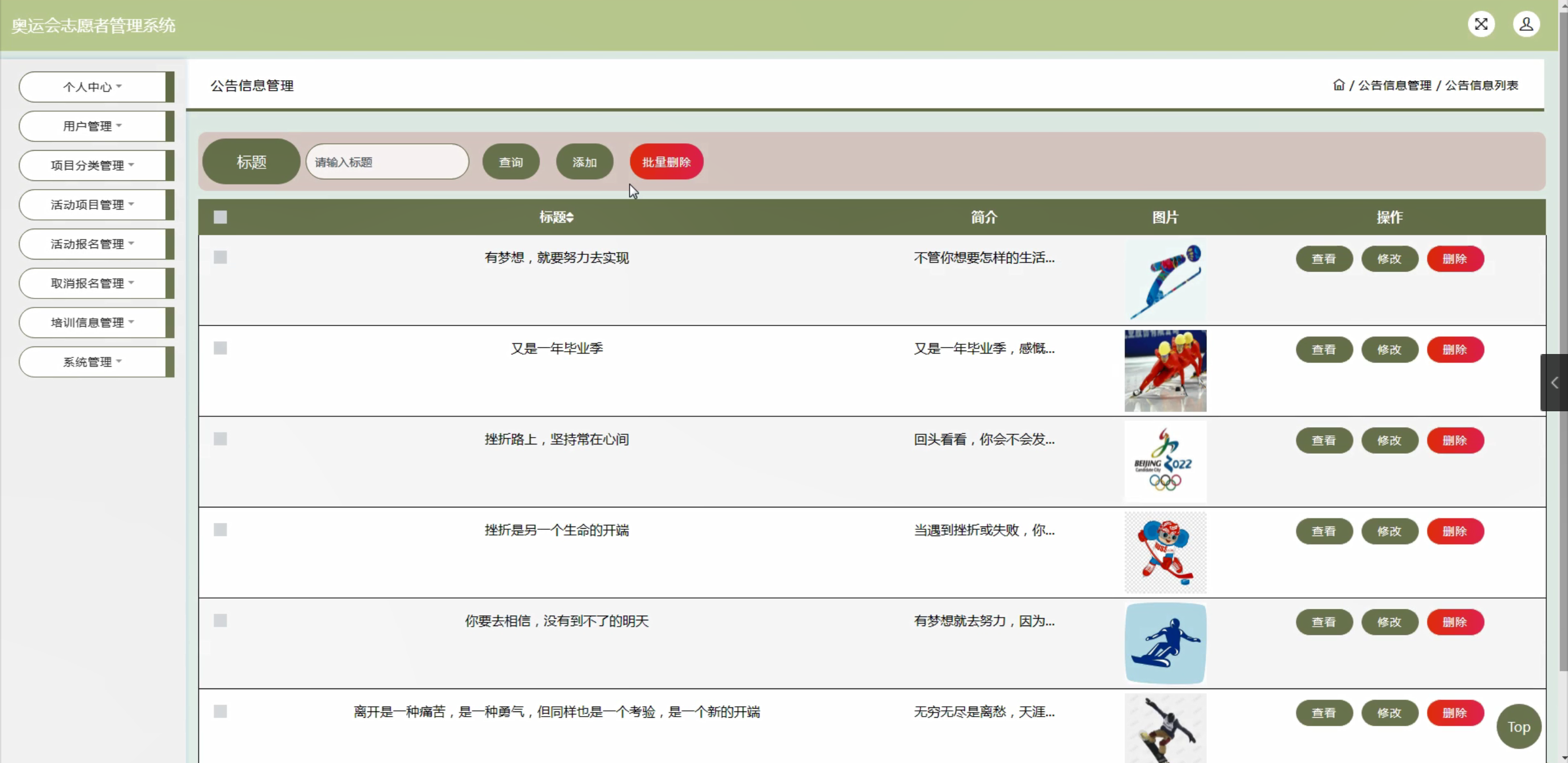This screenshot has width=1568, height=763.
Task: Click the round Top button
Action: [1518, 726]
